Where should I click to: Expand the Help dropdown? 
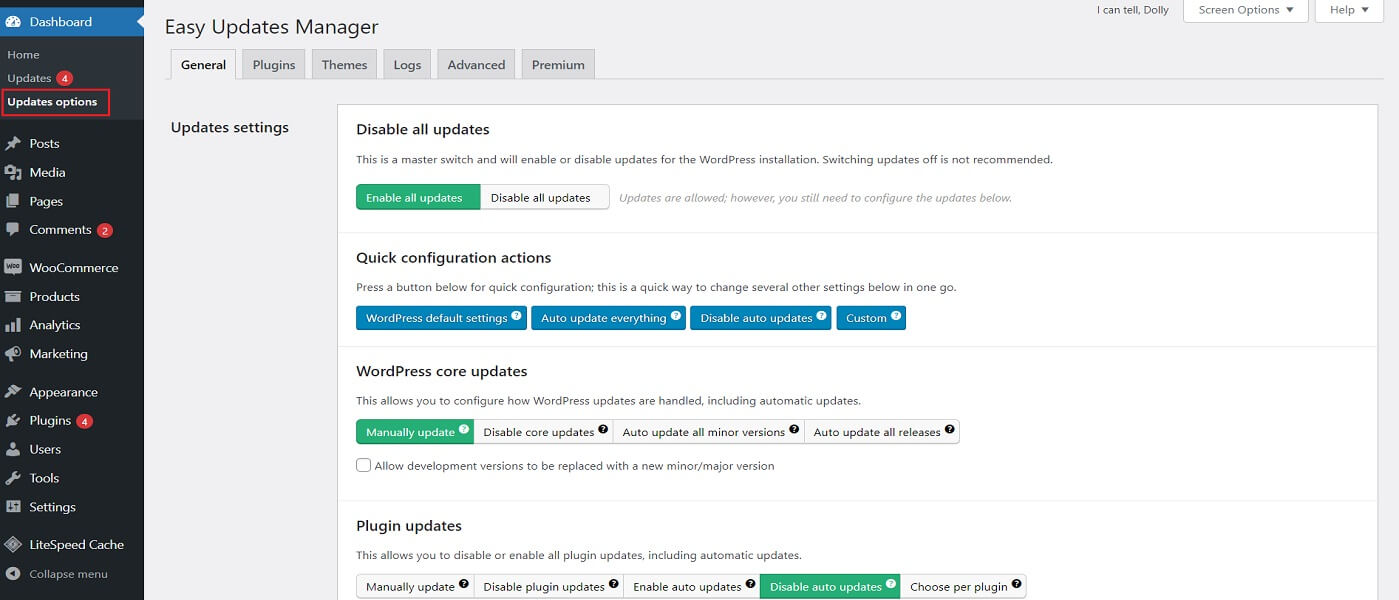1349,10
